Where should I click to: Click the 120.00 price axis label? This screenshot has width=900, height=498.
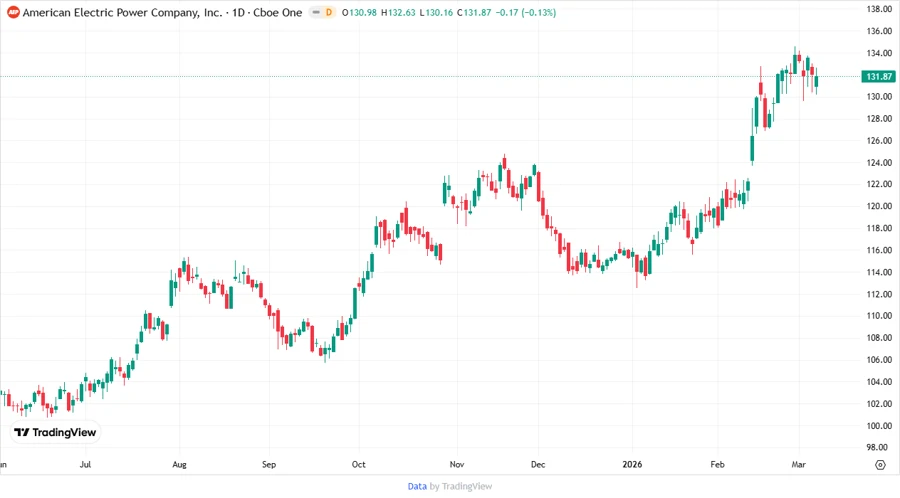click(879, 206)
